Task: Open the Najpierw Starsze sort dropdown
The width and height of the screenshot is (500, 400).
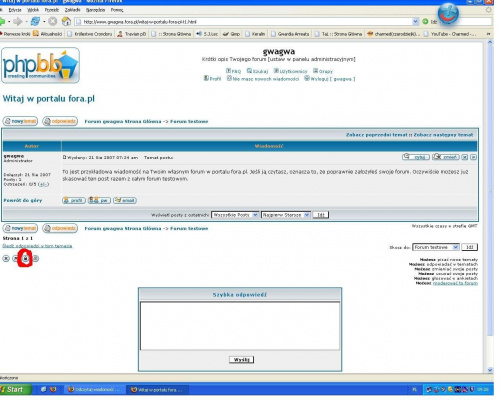Action: [286, 215]
